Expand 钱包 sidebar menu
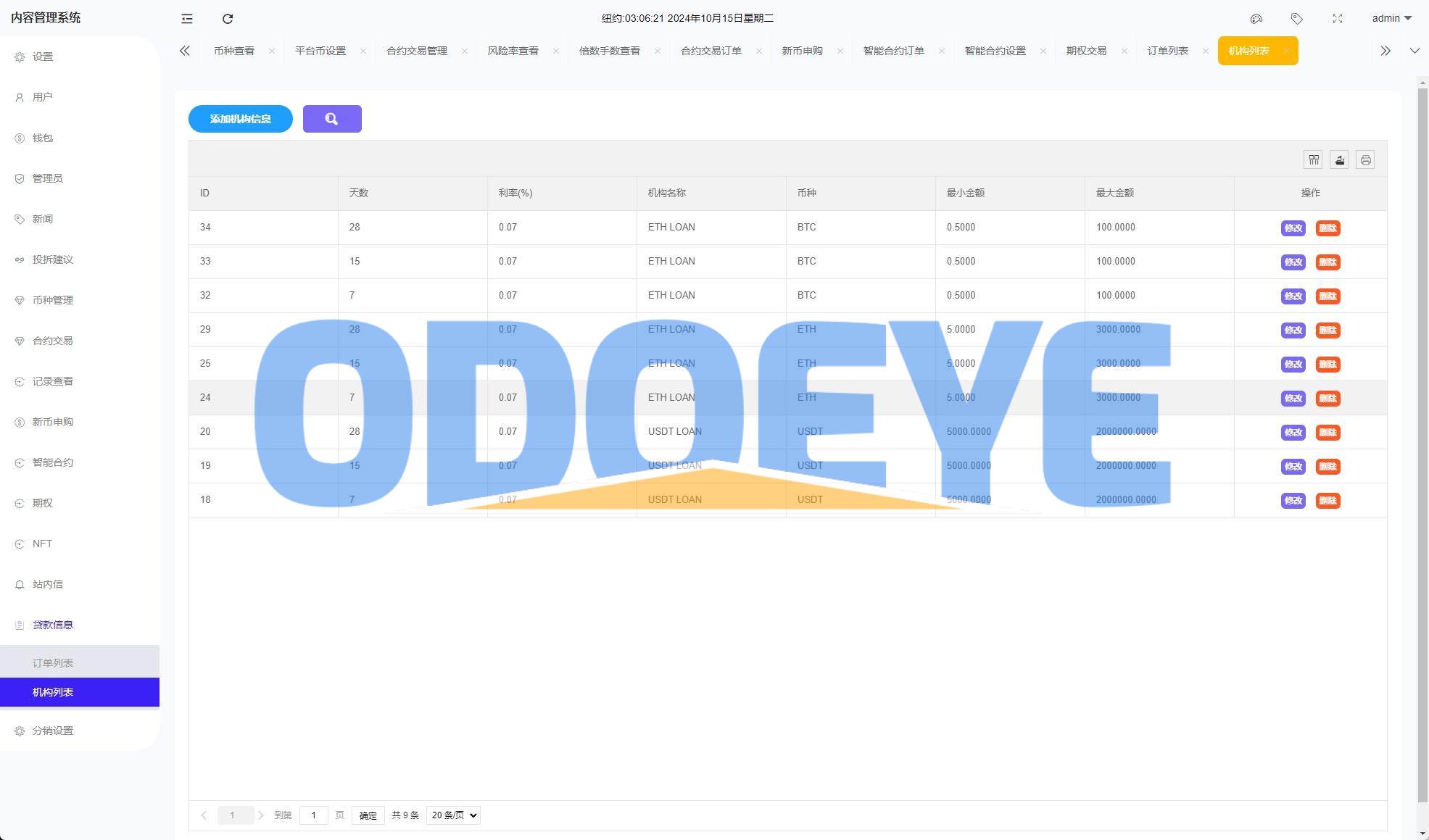 (x=80, y=138)
